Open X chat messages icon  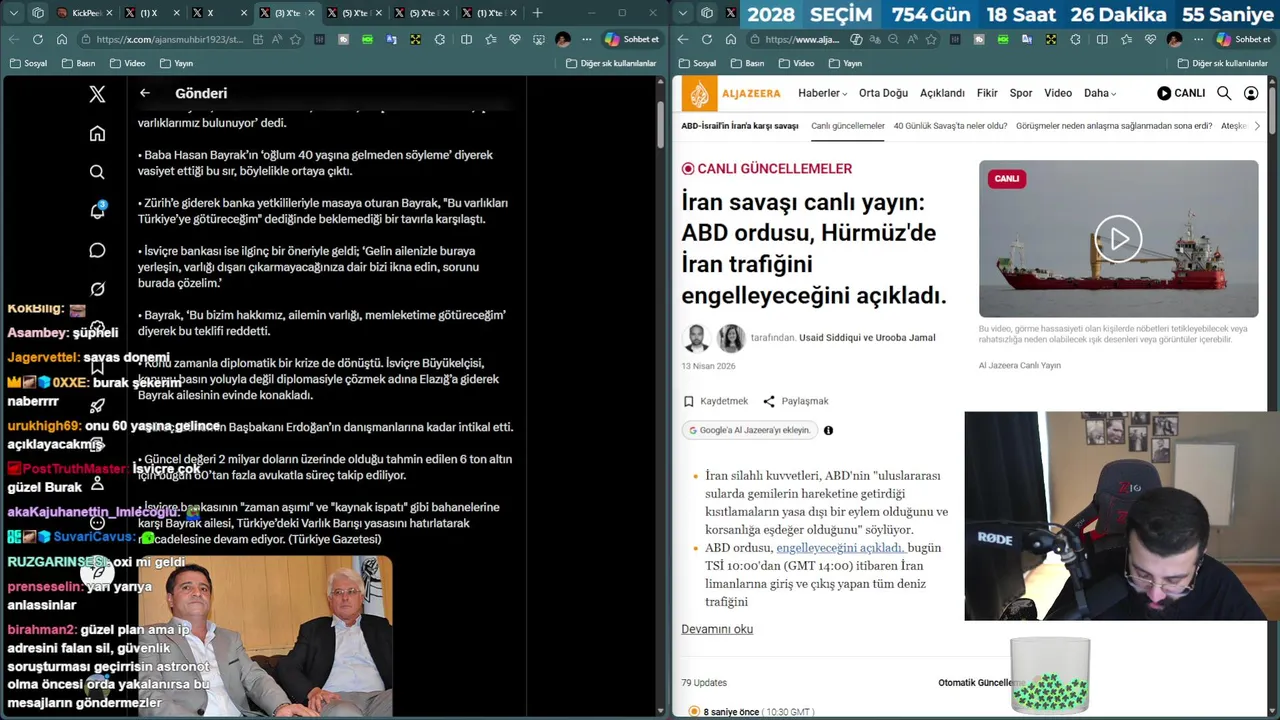tap(97, 250)
